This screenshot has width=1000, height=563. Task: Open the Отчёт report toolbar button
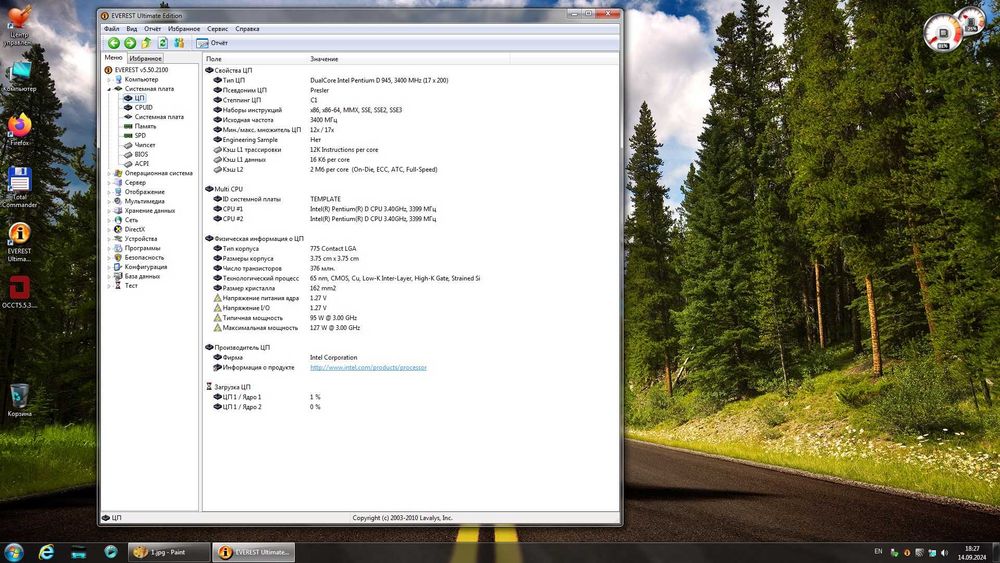tap(212, 43)
